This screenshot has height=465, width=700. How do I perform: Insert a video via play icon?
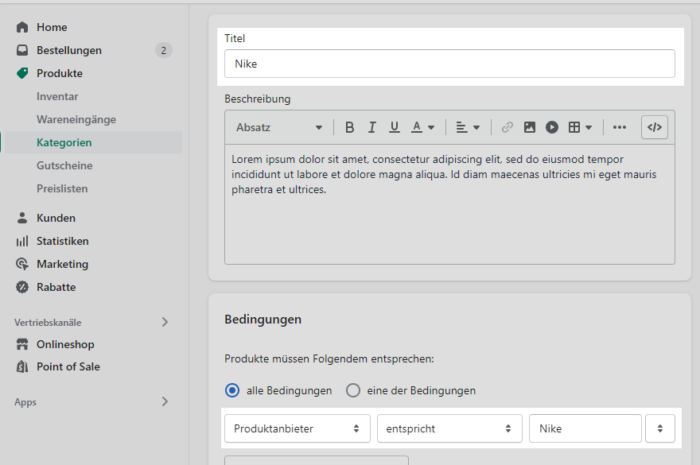click(x=552, y=128)
